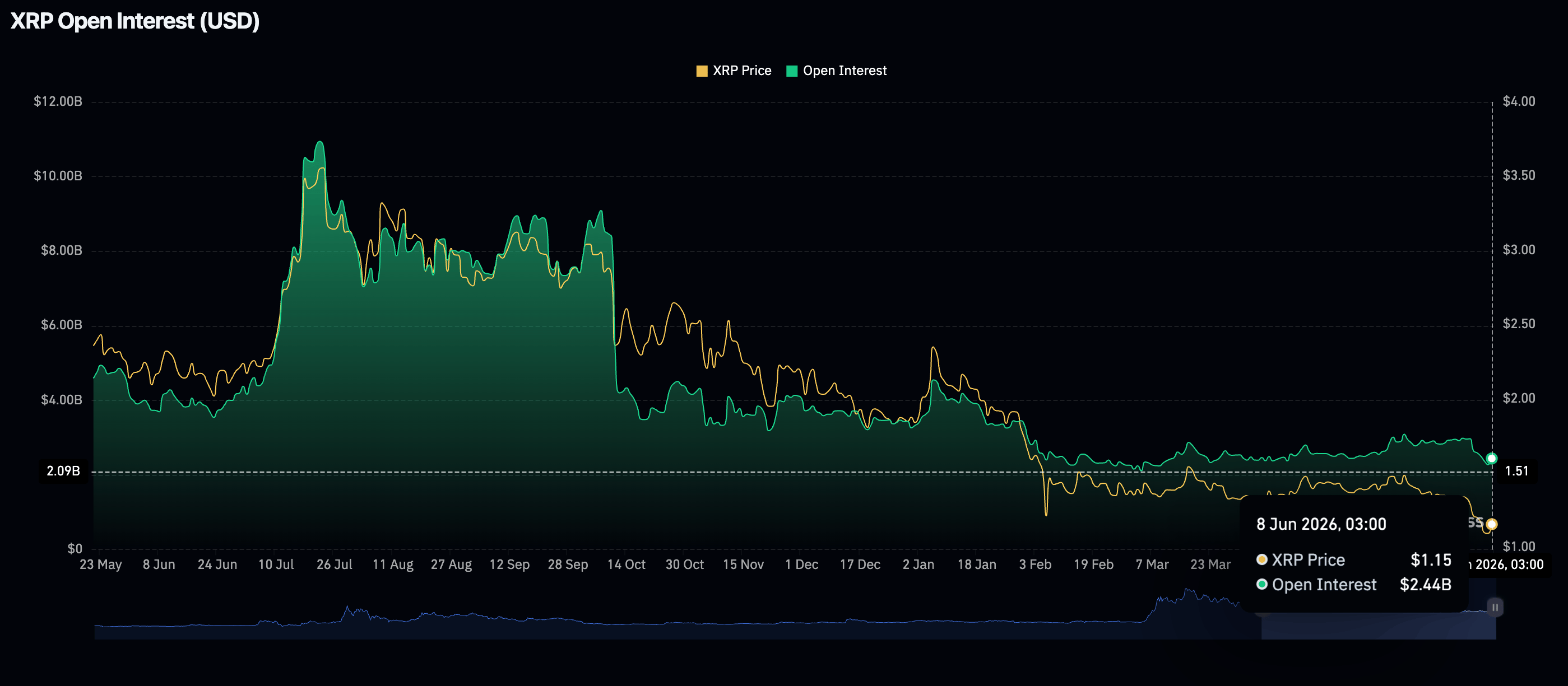The height and width of the screenshot is (686, 1568).
Task: Click the $4.00B left axis label
Action: (x=62, y=400)
